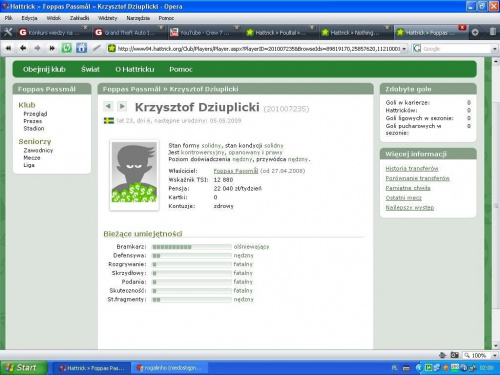
Task: Click the browser home icon
Action: click(81, 48)
